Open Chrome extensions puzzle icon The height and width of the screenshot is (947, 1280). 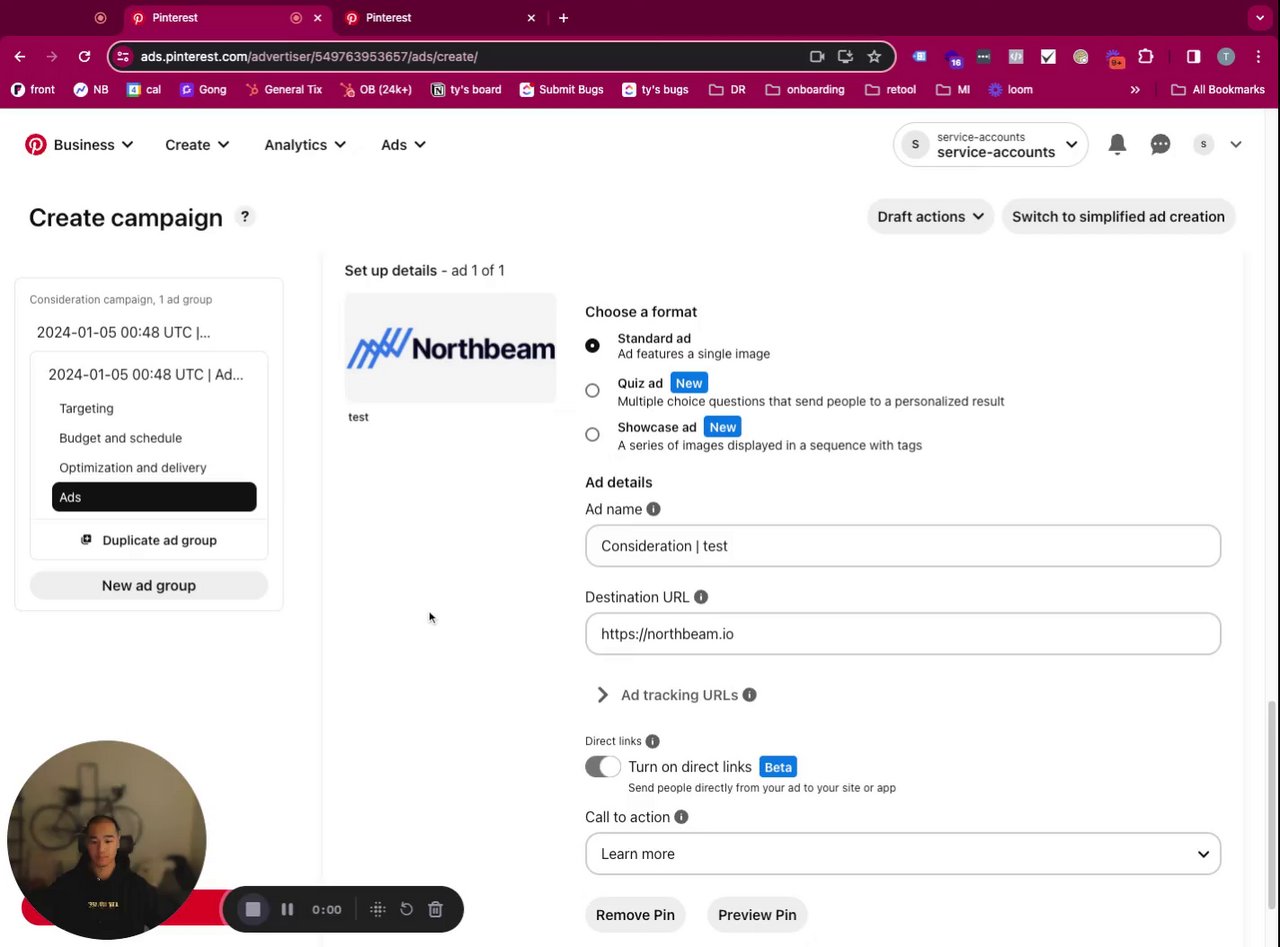point(1146,57)
